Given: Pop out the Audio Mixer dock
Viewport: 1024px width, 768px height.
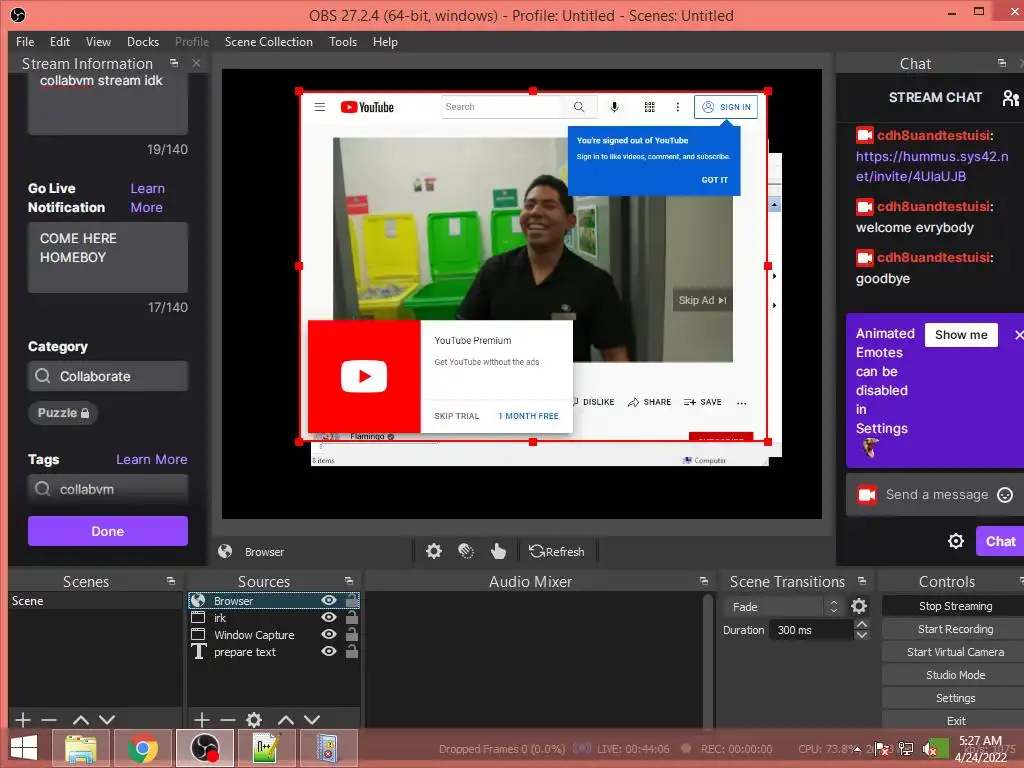Looking at the screenshot, I should pos(703,581).
